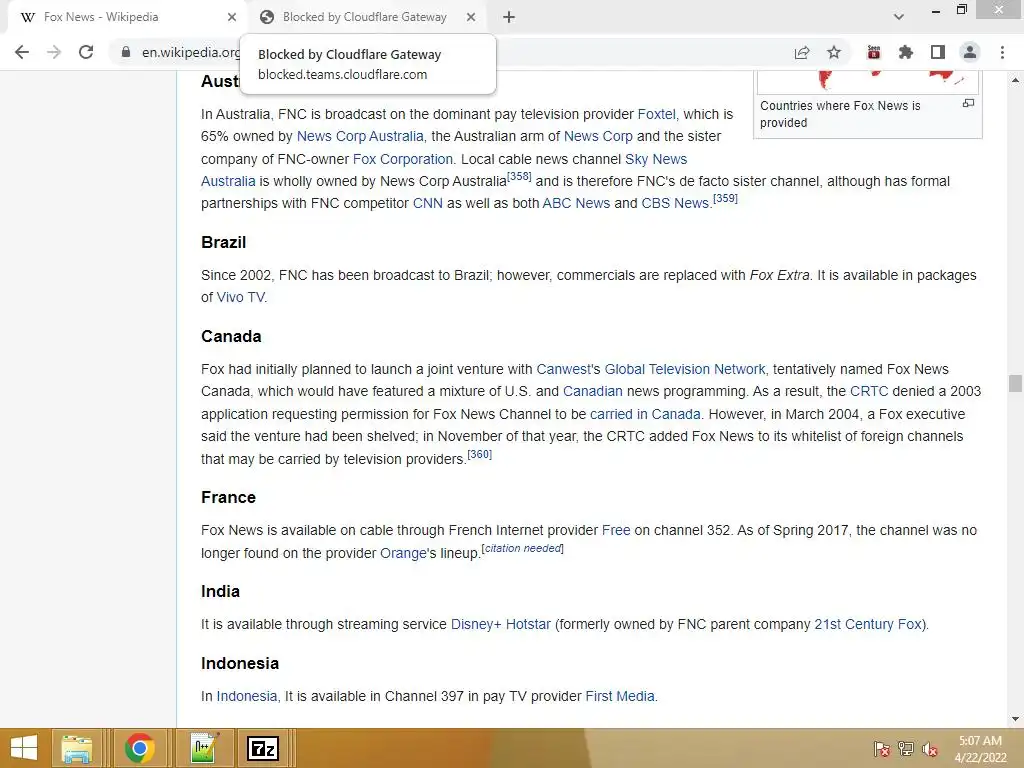This screenshot has height=768, width=1024.
Task: Open the Free provider link
Action: pos(616,530)
